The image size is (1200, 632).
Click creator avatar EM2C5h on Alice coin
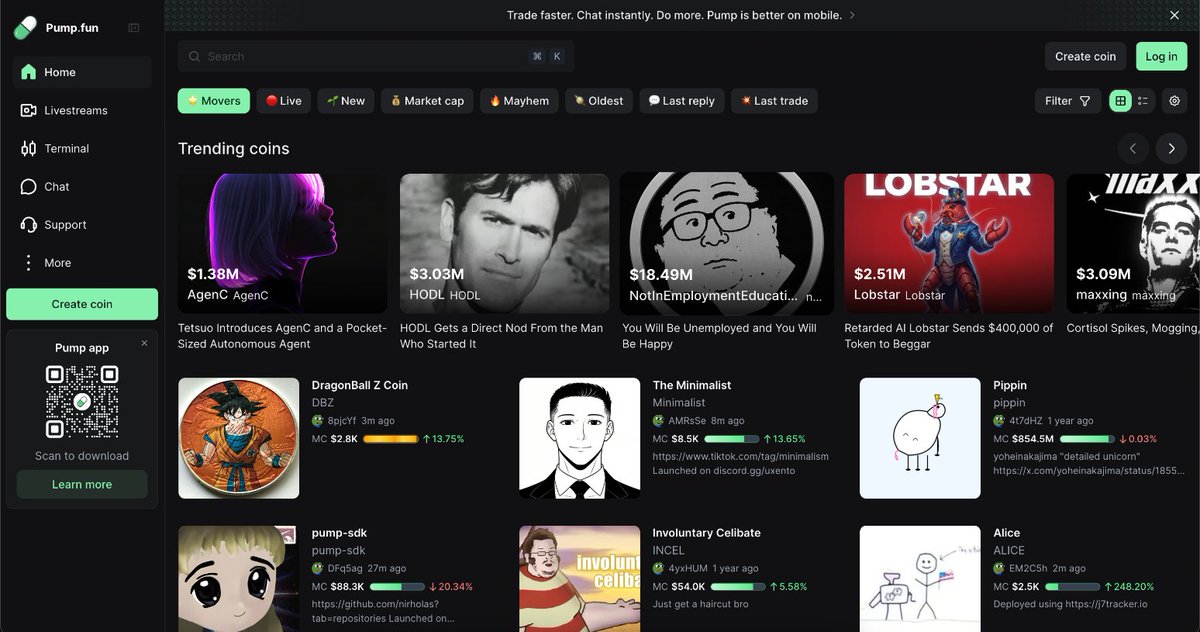(1000, 569)
